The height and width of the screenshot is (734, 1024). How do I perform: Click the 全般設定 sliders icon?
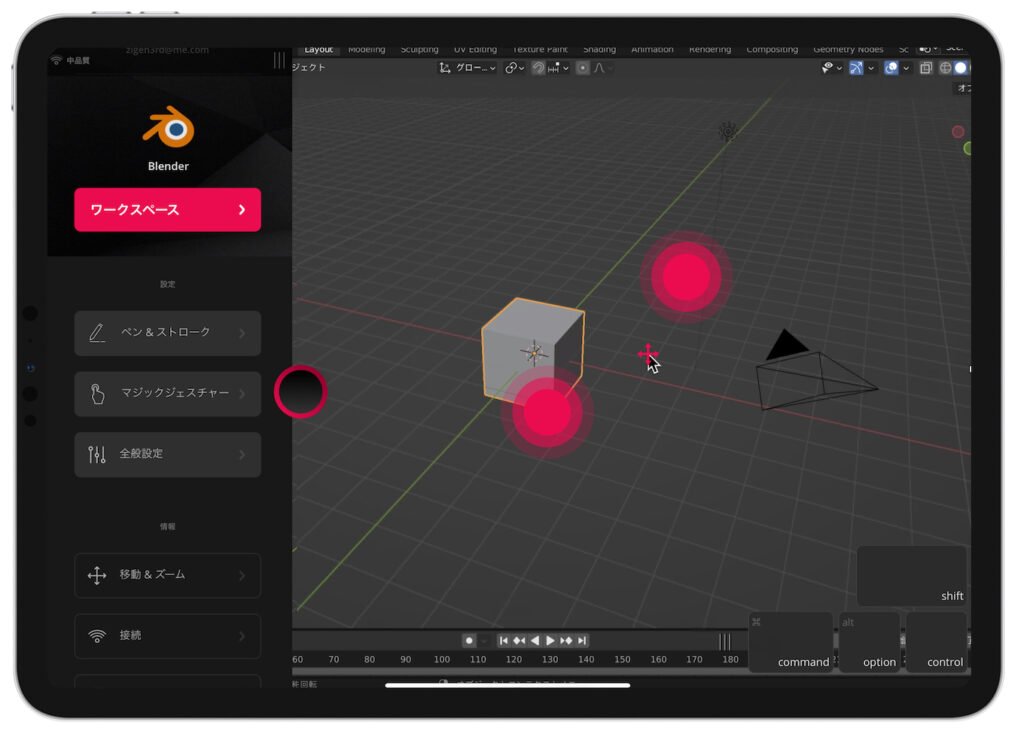97,455
